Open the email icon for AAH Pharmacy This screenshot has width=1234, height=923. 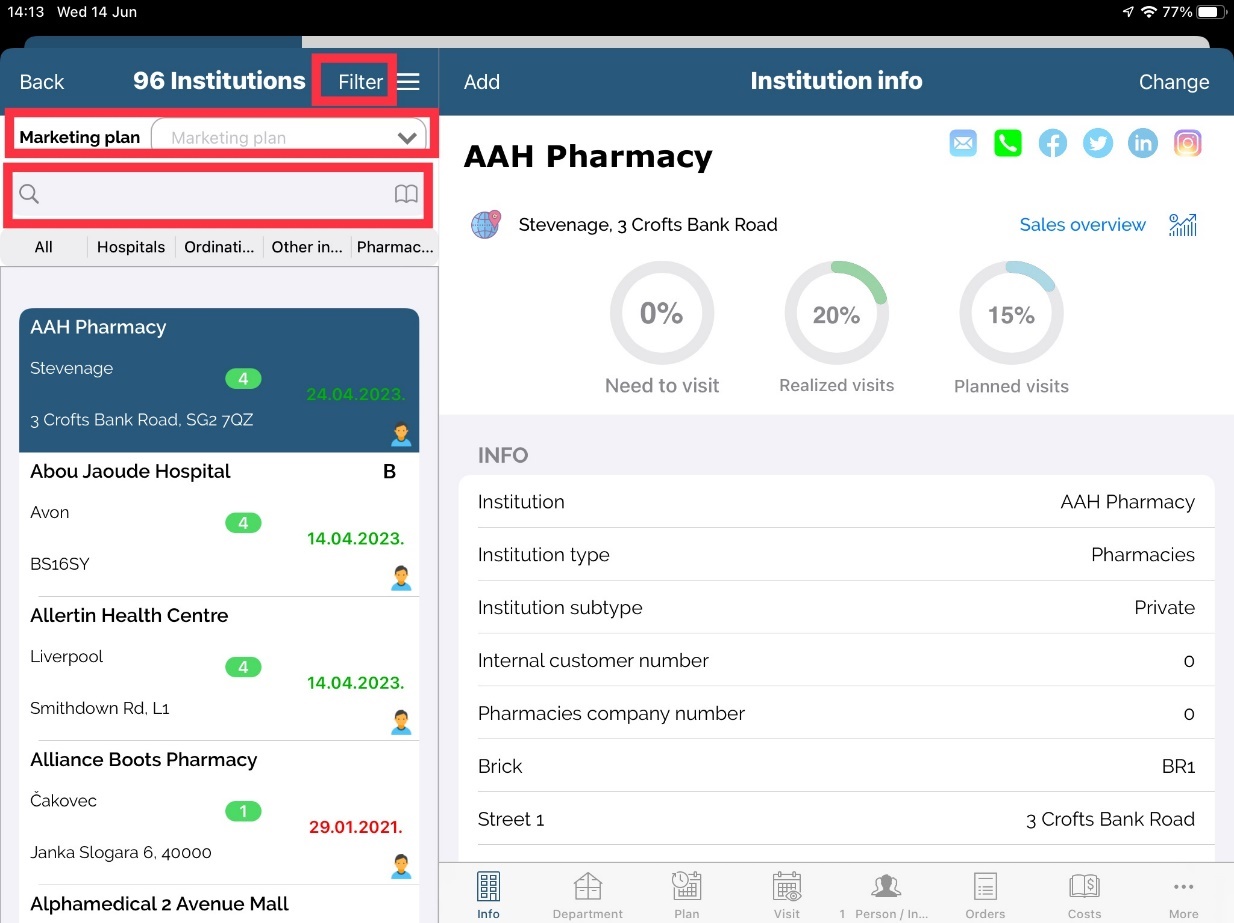[963, 143]
